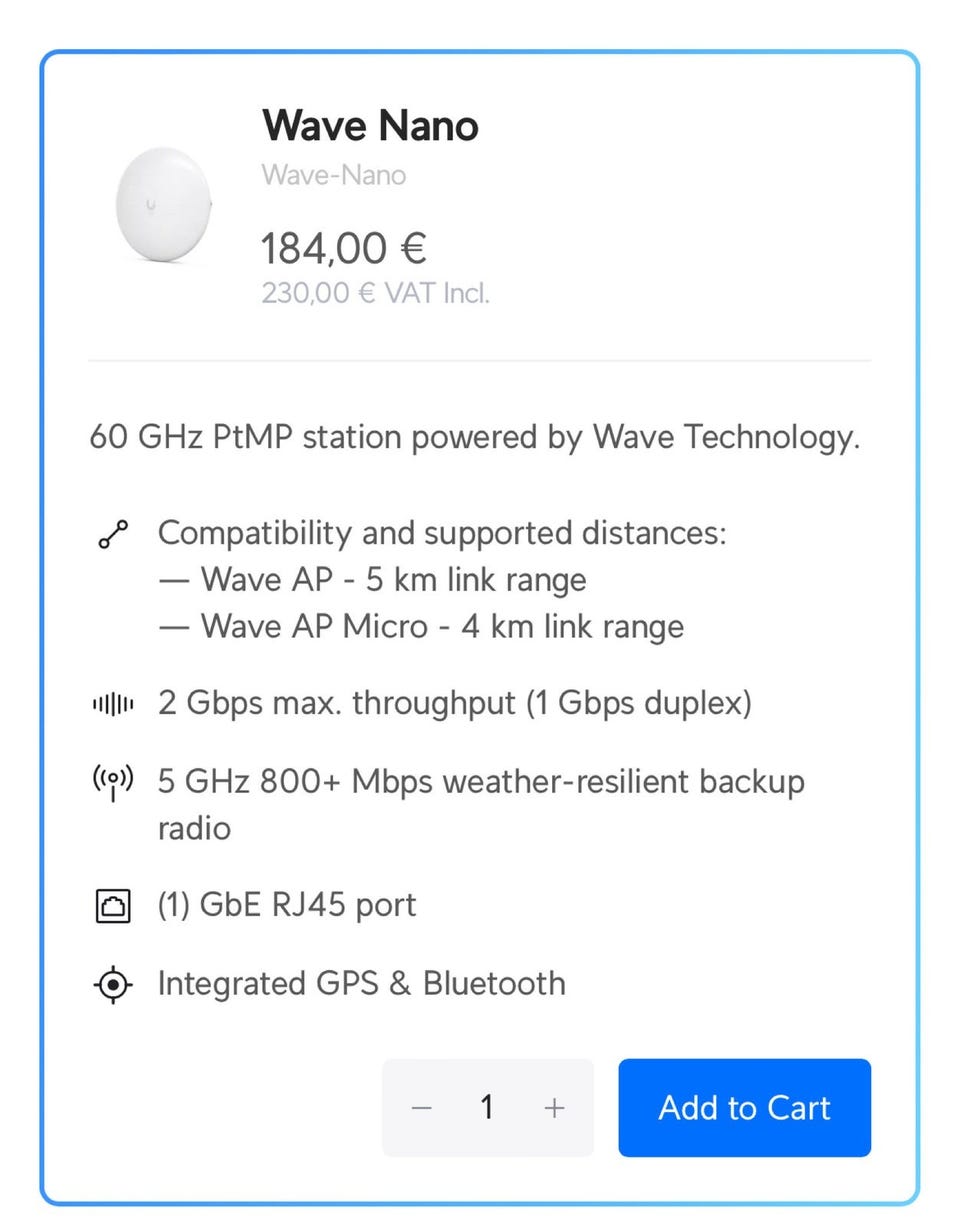The height and width of the screenshot is (1227, 960).
Task: Click the backup radio antenna icon
Action: pyautogui.click(x=113, y=782)
